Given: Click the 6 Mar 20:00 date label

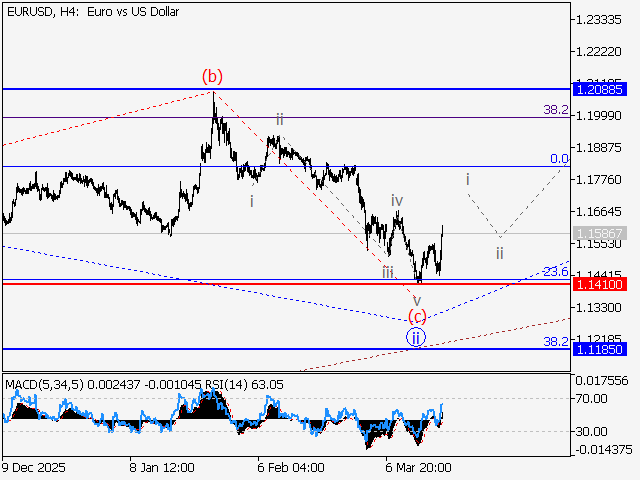Looking at the screenshot, I should click(x=418, y=467).
